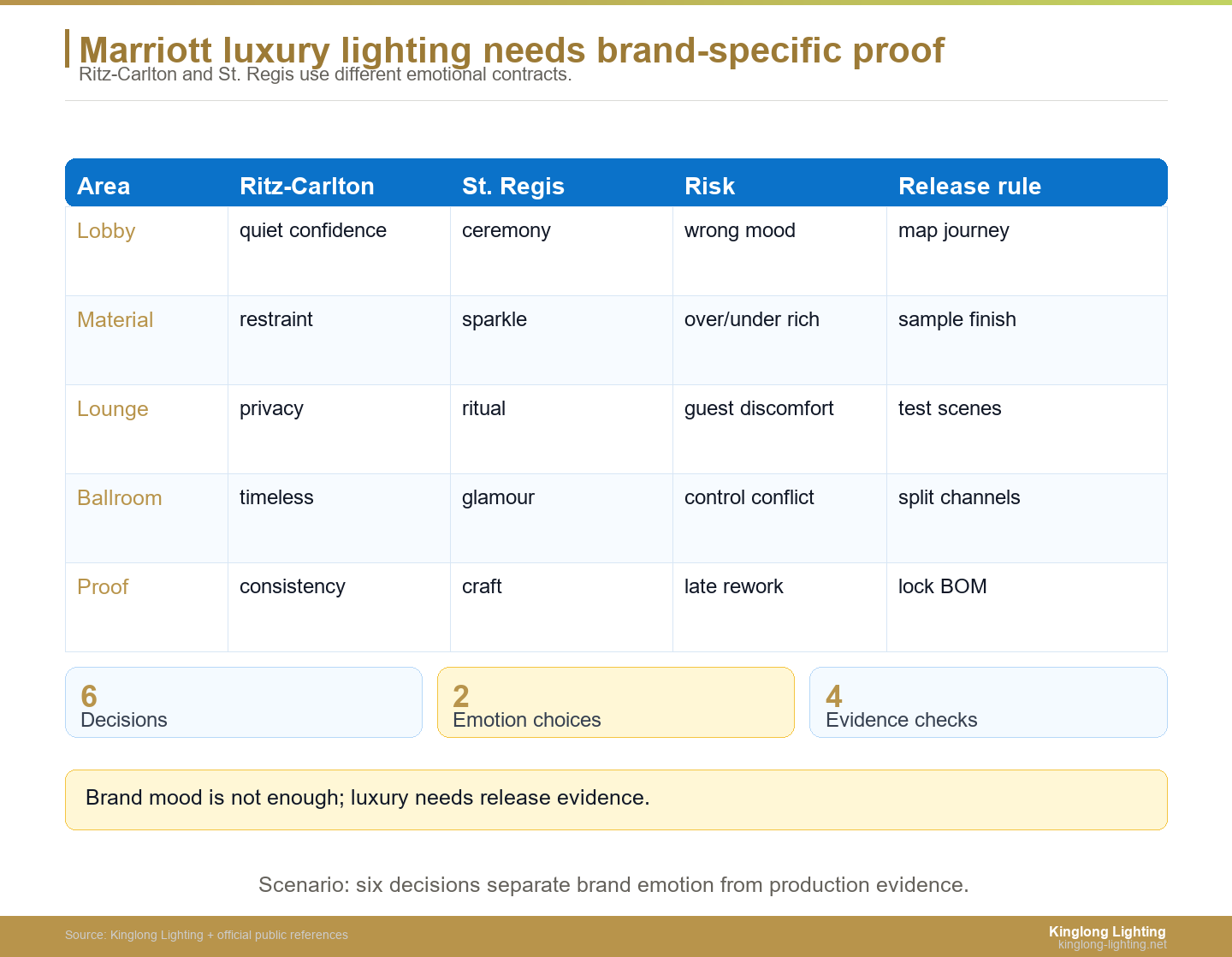Click the 'Kinglong Lighting' brand name in footer
The width and height of the screenshot is (1232, 957).
(1107, 931)
